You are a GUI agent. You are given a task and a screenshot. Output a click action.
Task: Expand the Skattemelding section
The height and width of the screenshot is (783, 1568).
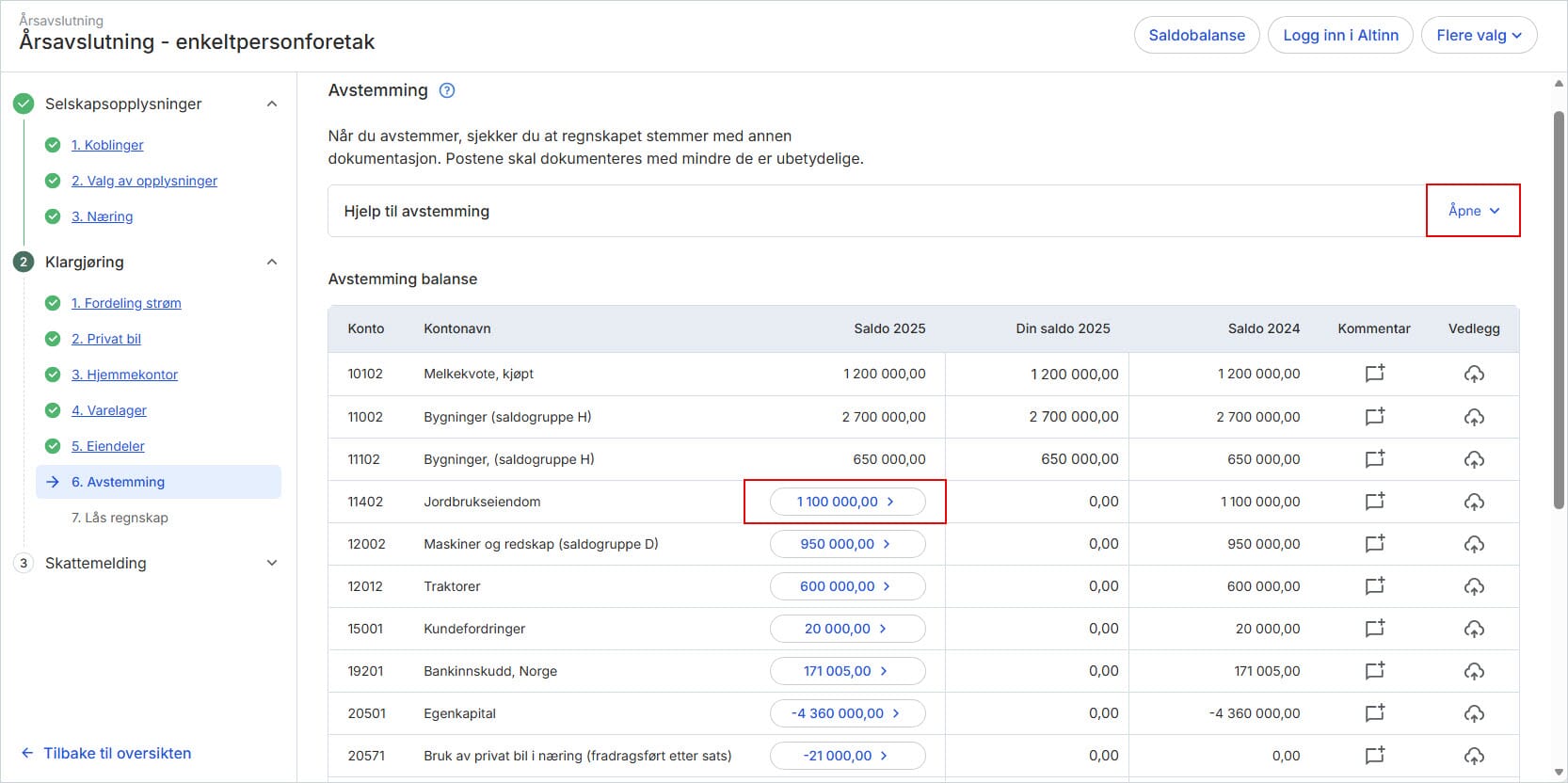tap(272, 563)
